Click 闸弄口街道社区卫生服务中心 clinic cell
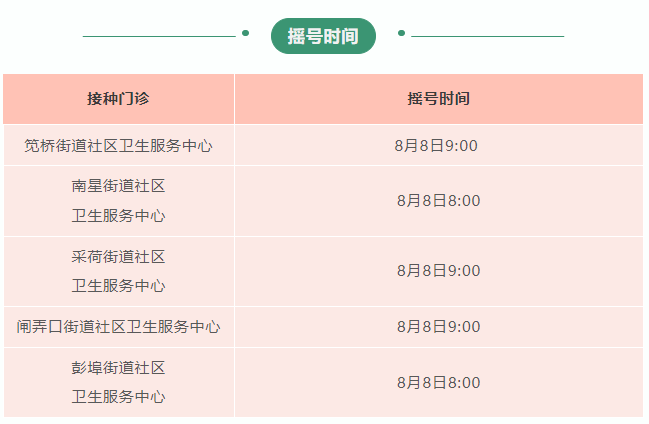 pyautogui.click(x=118, y=327)
